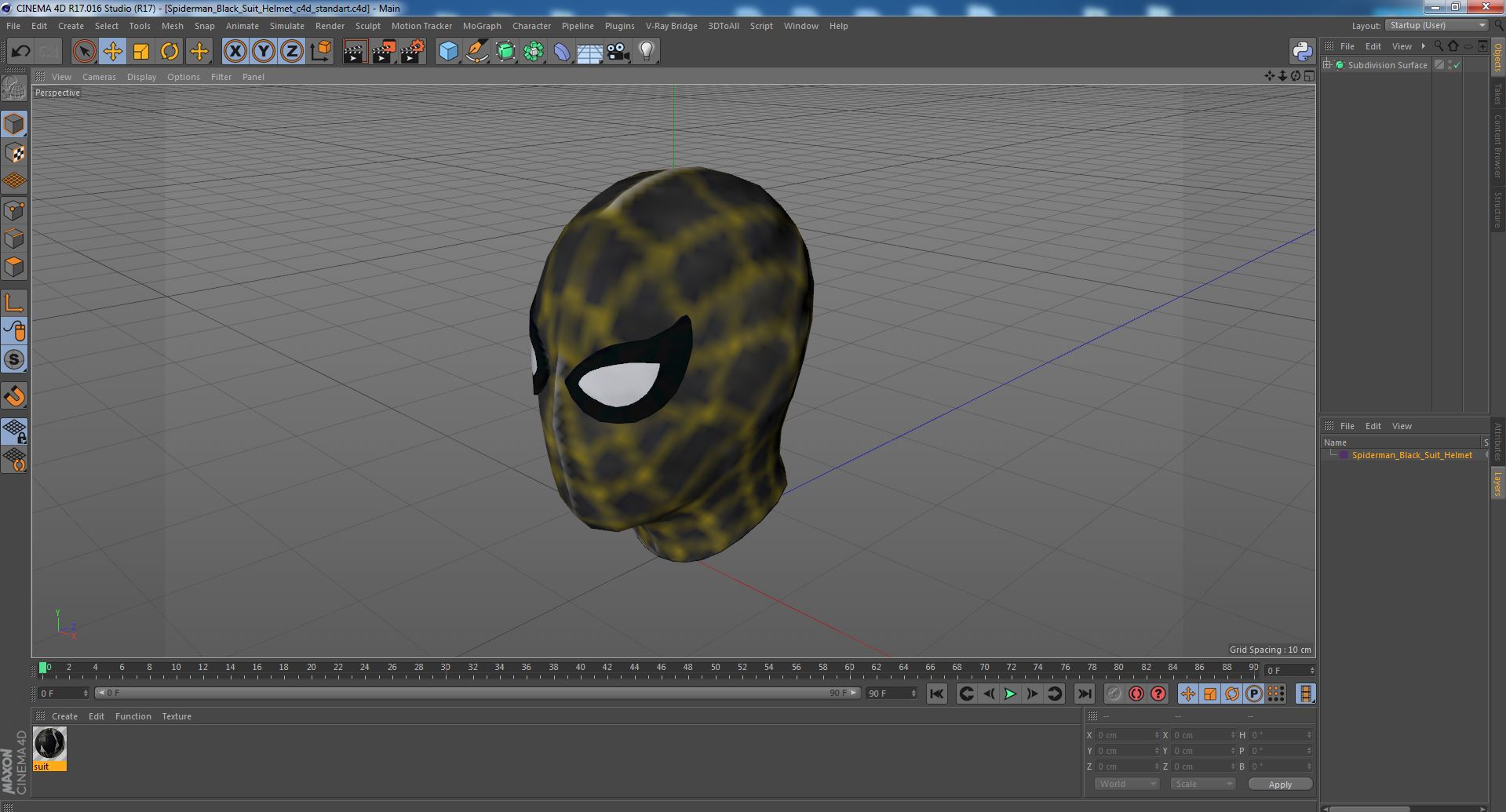Toggle Subdivision Surface green enable checkmark
The width and height of the screenshot is (1506, 812).
tap(1457, 65)
